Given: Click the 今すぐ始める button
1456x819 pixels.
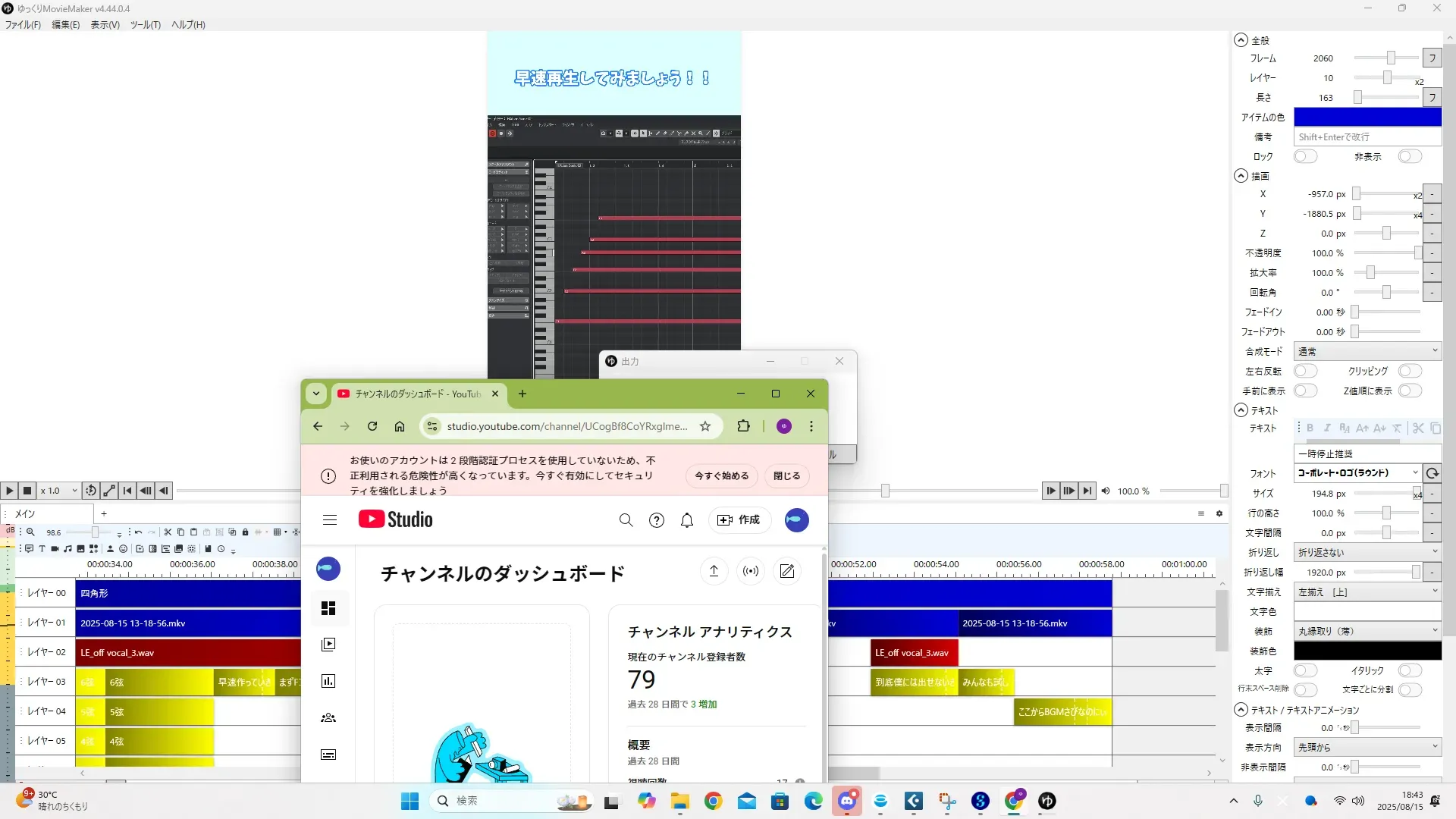Looking at the screenshot, I should tap(721, 475).
